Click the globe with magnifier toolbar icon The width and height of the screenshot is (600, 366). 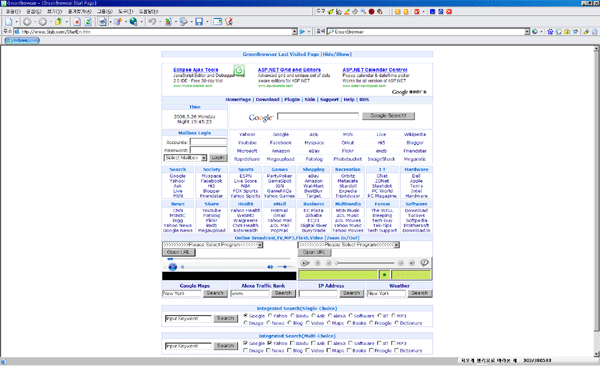133,22
